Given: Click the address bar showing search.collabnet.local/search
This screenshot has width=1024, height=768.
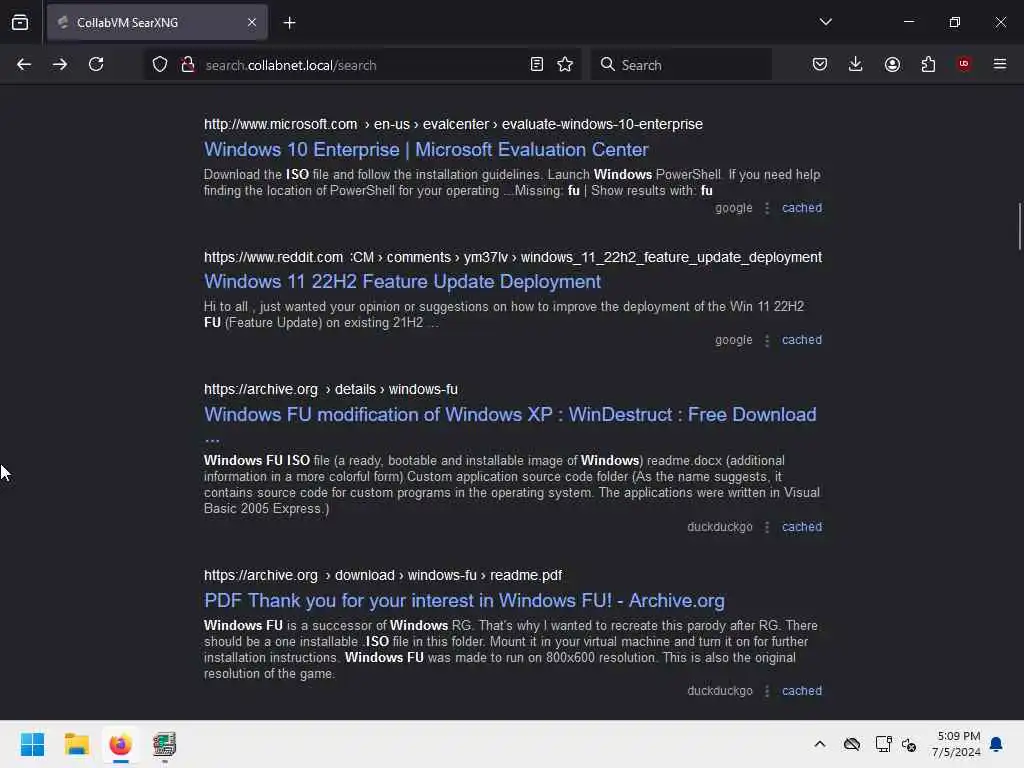Looking at the screenshot, I should point(362,65).
